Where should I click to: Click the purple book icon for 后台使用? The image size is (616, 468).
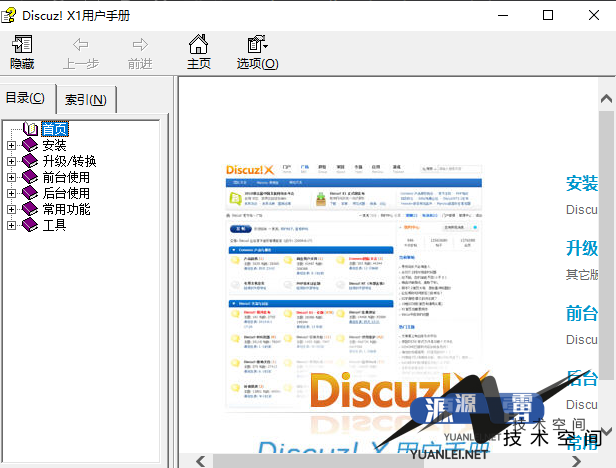(x=30, y=193)
